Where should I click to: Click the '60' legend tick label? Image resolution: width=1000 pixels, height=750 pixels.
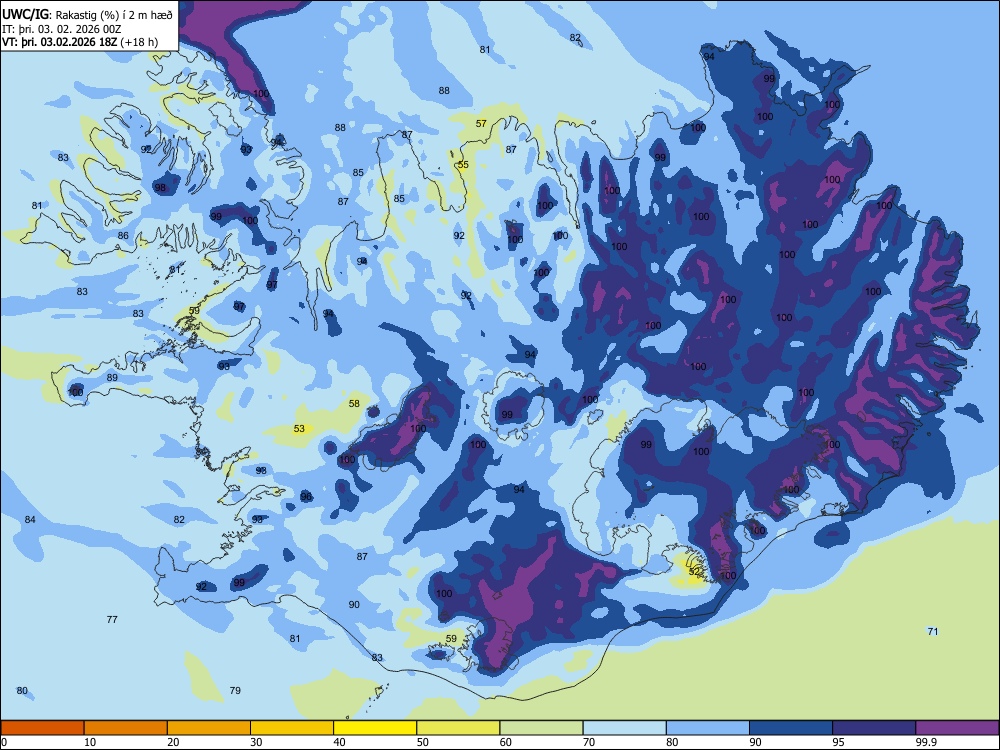point(506,742)
